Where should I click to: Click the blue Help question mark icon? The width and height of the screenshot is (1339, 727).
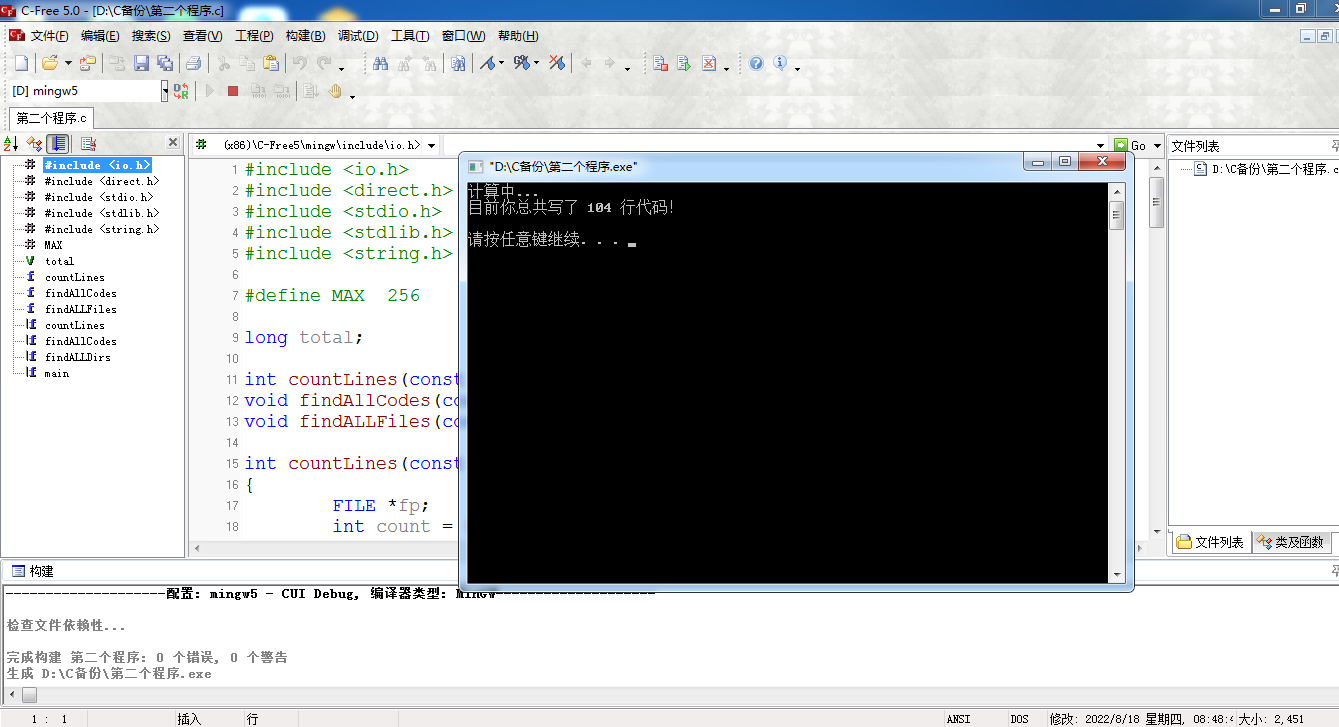756,63
